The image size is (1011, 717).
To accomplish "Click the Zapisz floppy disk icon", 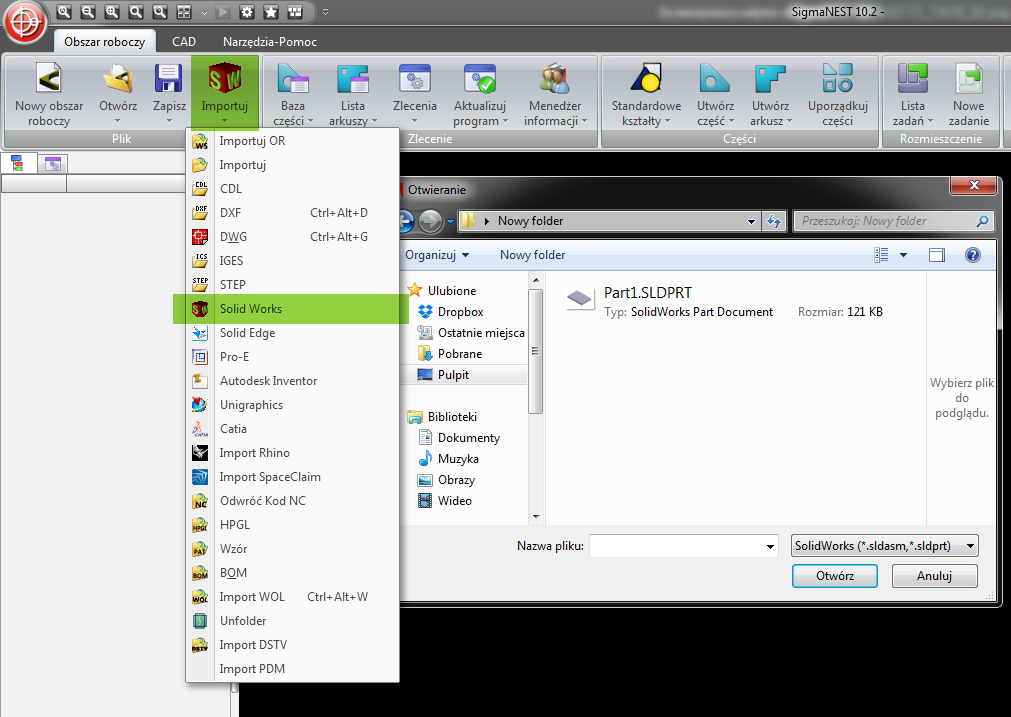I will pyautogui.click(x=168, y=79).
